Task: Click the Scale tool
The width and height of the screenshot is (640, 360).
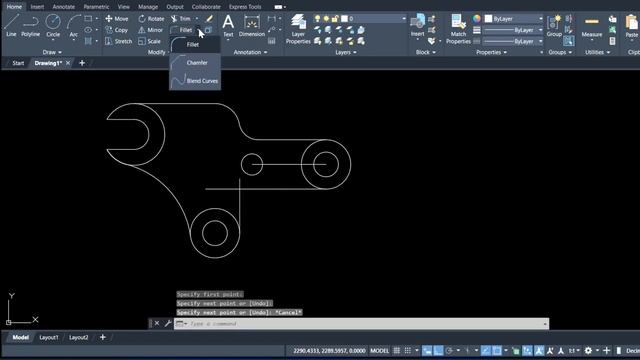Action: point(149,41)
